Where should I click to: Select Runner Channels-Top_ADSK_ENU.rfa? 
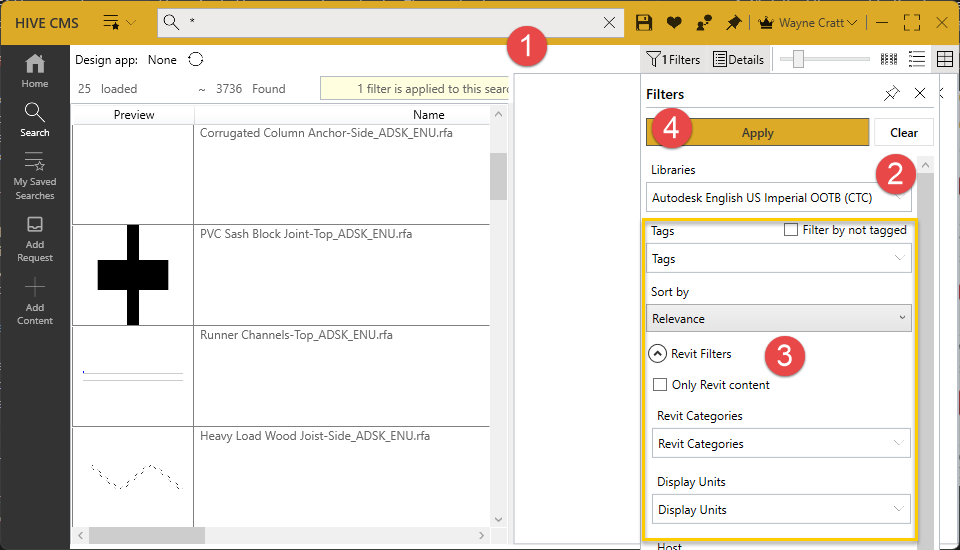tap(296, 335)
